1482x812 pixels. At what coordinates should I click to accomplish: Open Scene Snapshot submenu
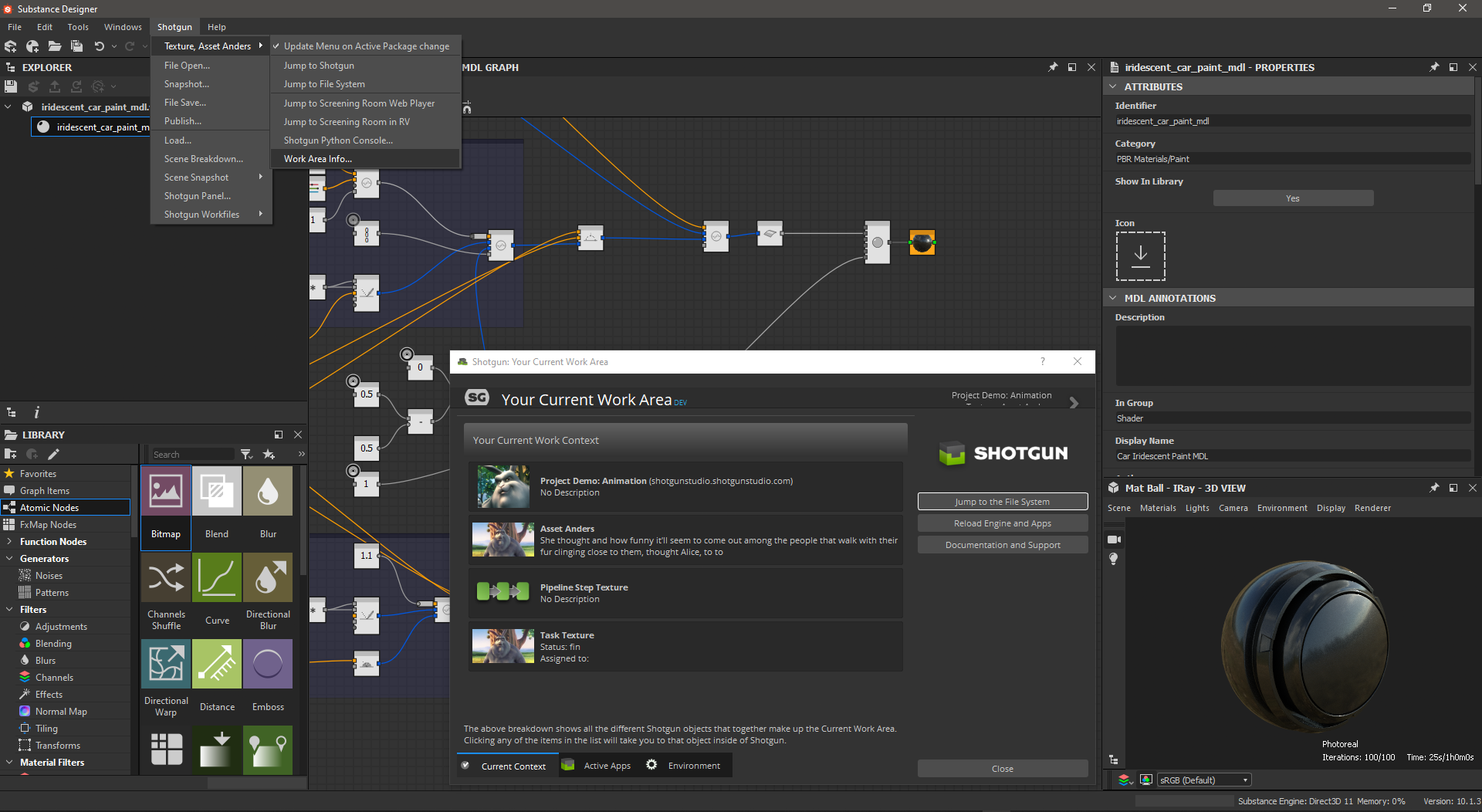click(211, 177)
